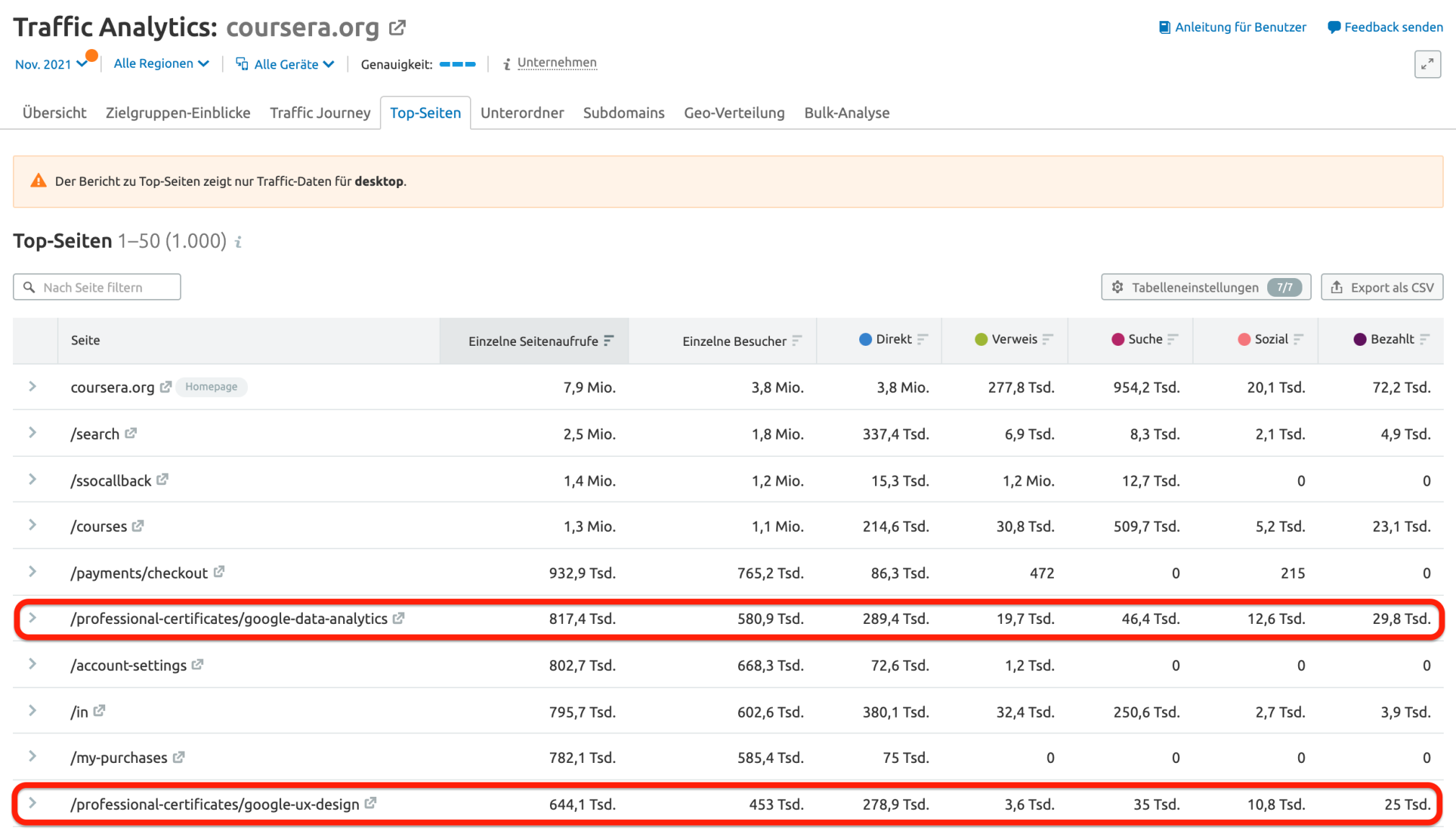This screenshot has height=840, width=1456.
Task: Open the Alle Geräte dropdown
Action: (x=285, y=64)
